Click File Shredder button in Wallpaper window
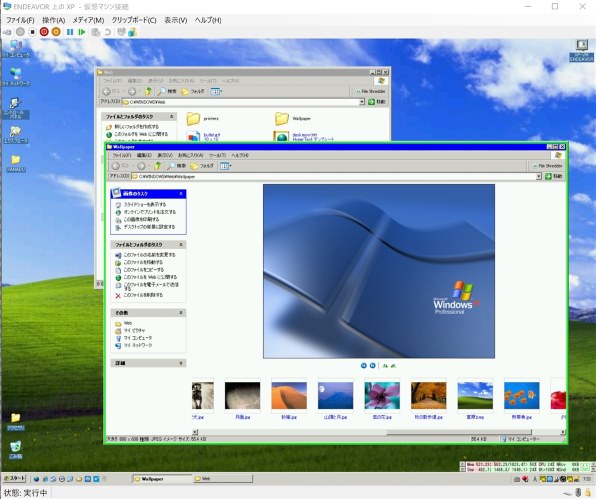The image size is (596, 499). pos(547,166)
